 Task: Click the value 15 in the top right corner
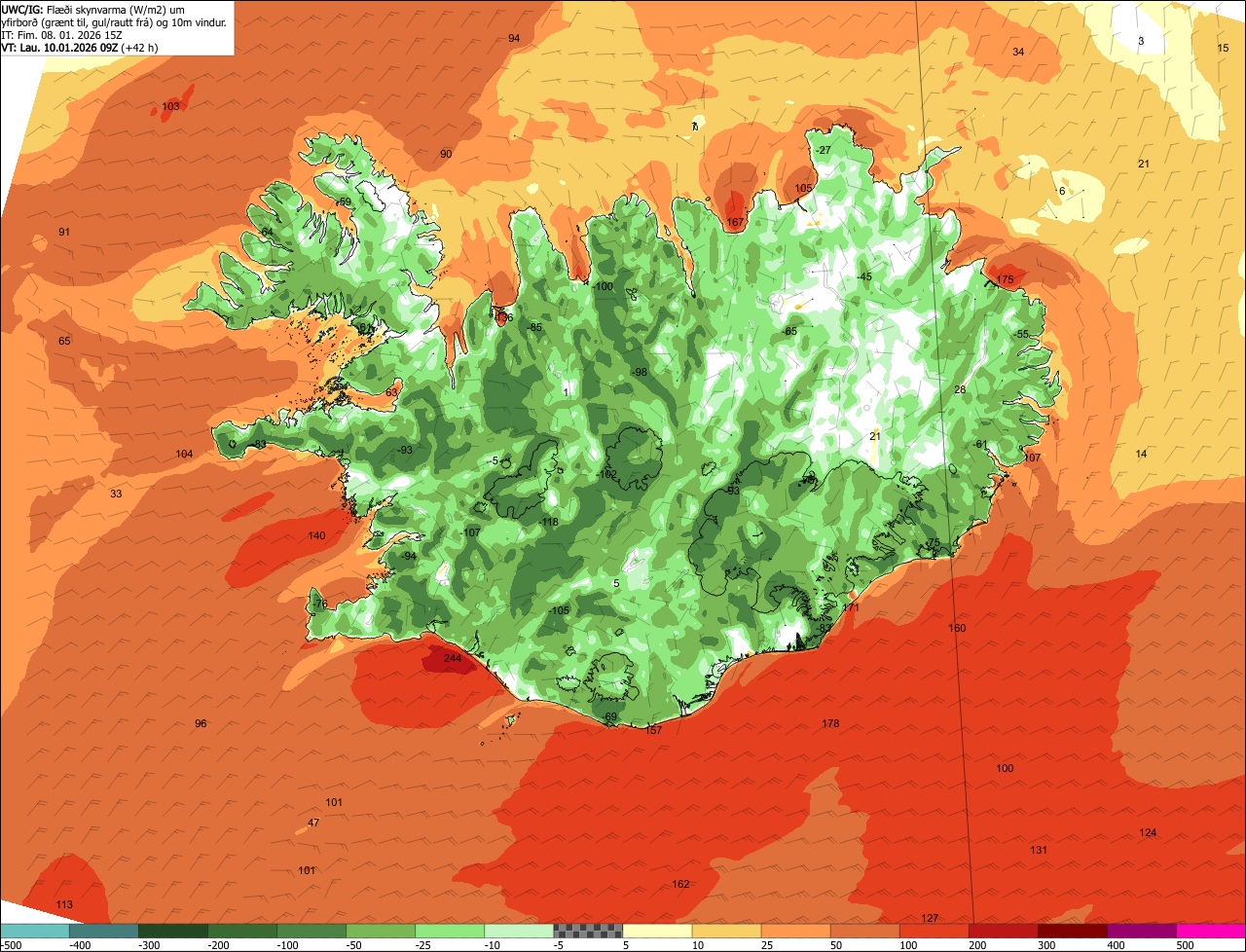coord(1224,49)
